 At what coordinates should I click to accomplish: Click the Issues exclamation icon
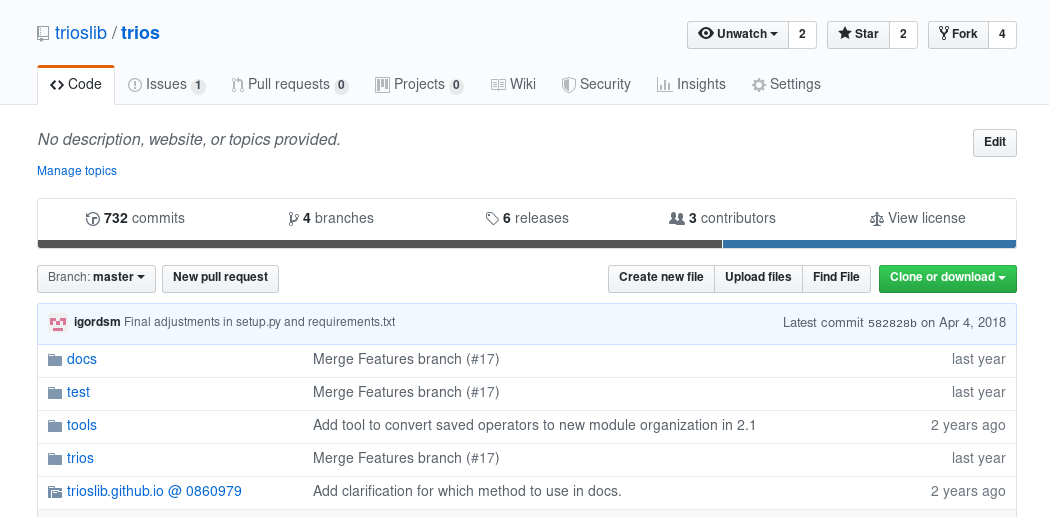pos(134,85)
